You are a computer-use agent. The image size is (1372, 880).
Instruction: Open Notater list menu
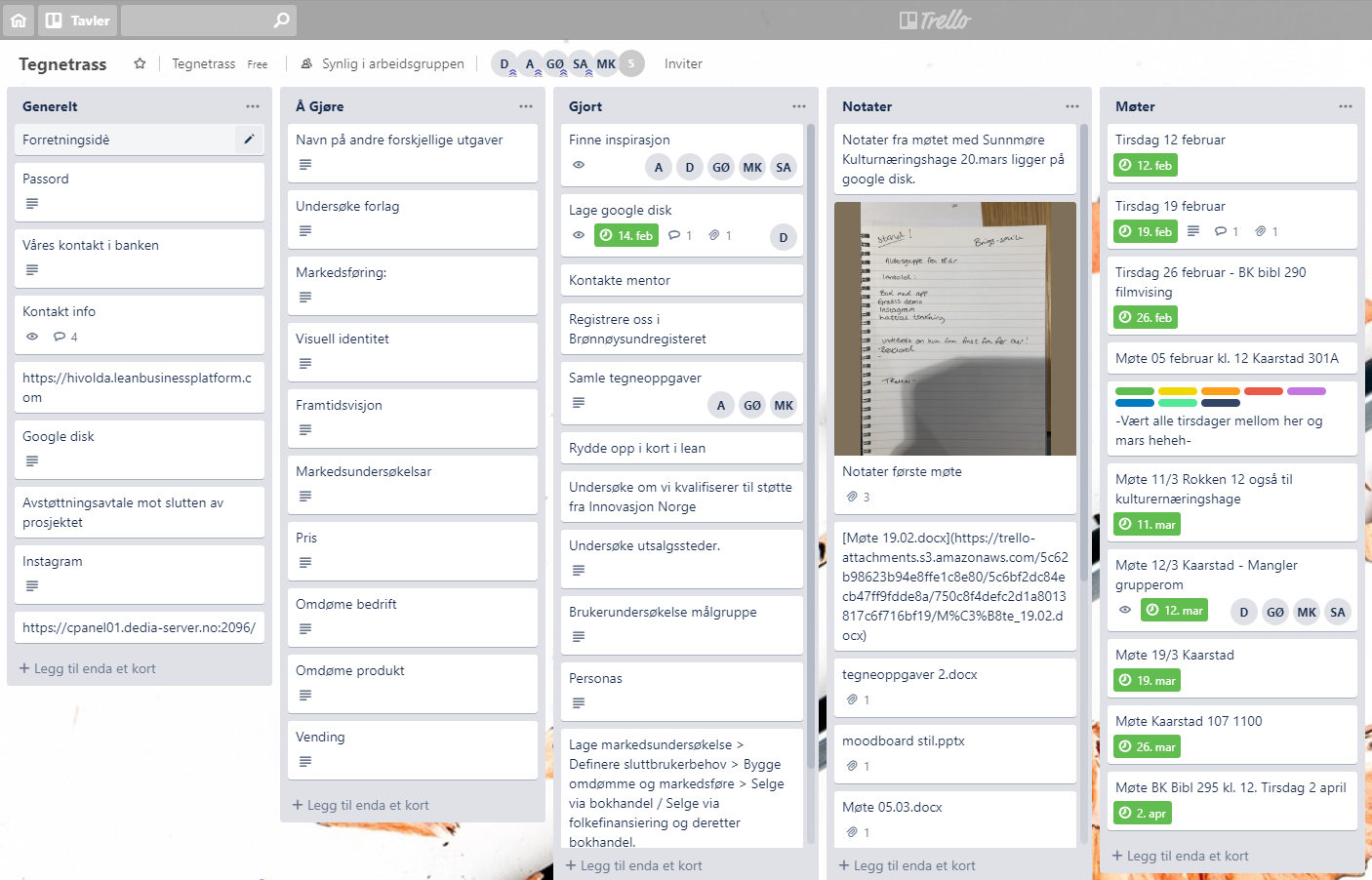click(x=1072, y=106)
